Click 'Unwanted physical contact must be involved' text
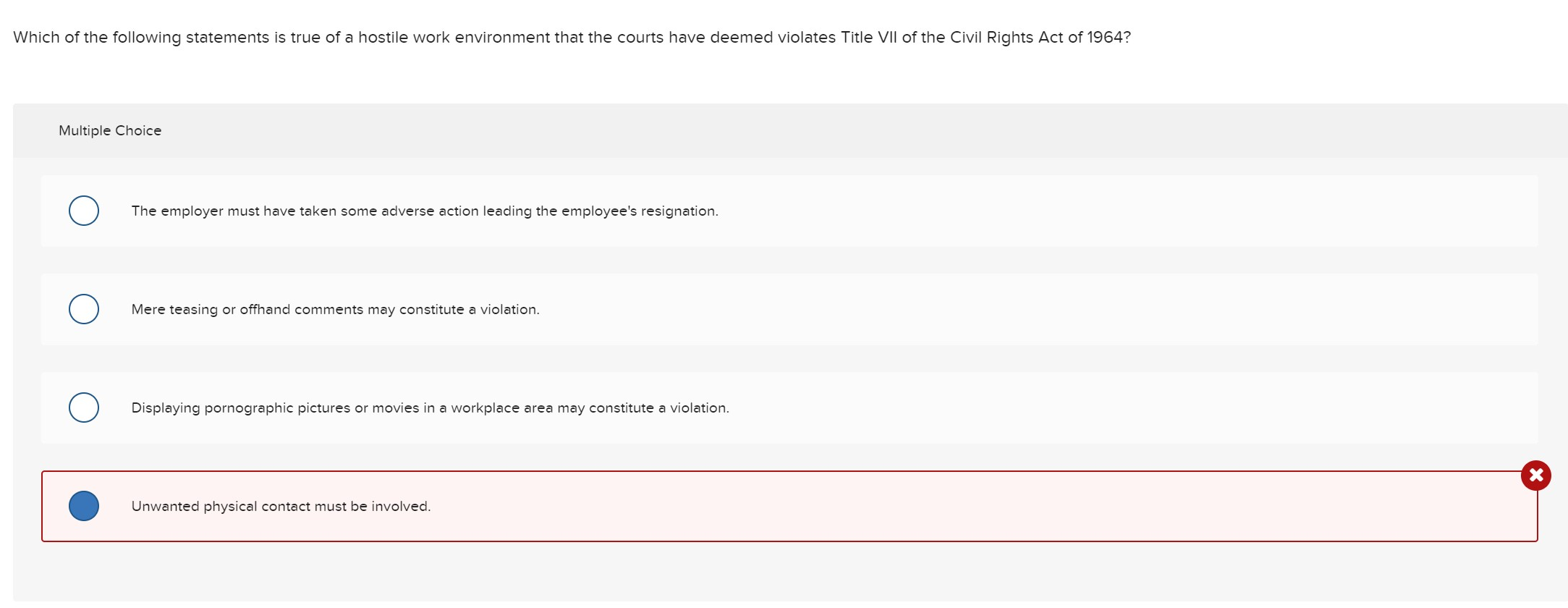This screenshot has width=1568, height=608. tap(280, 506)
